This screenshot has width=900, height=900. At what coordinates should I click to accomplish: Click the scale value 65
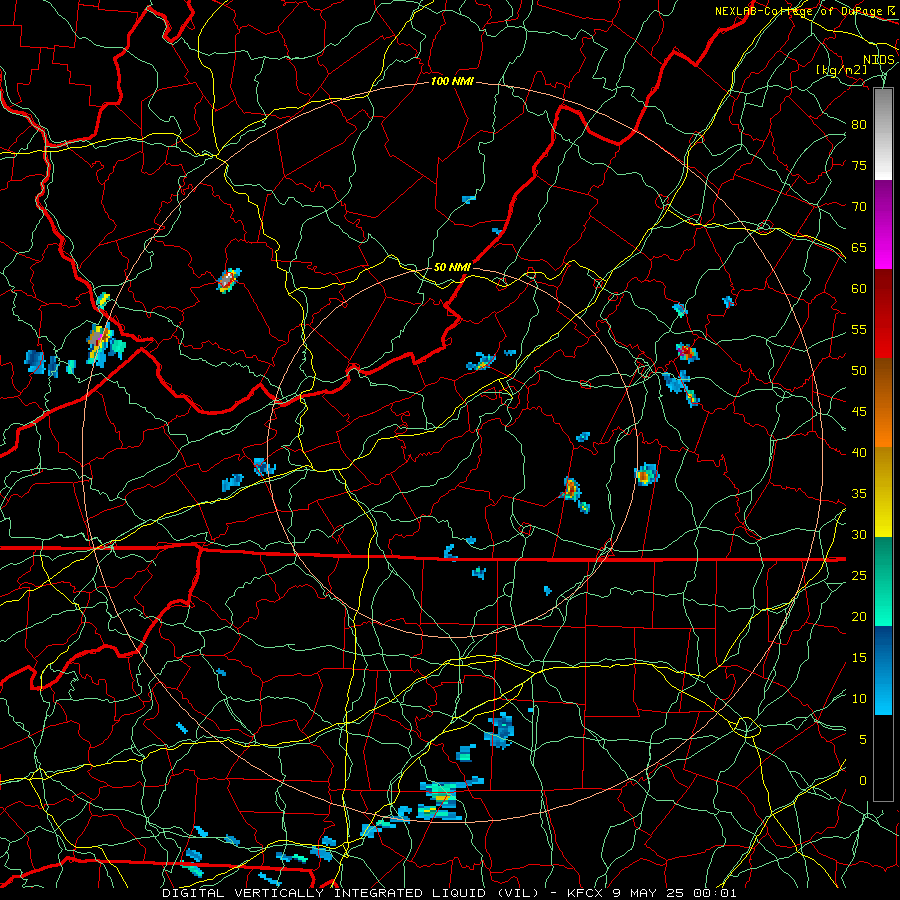click(x=859, y=247)
